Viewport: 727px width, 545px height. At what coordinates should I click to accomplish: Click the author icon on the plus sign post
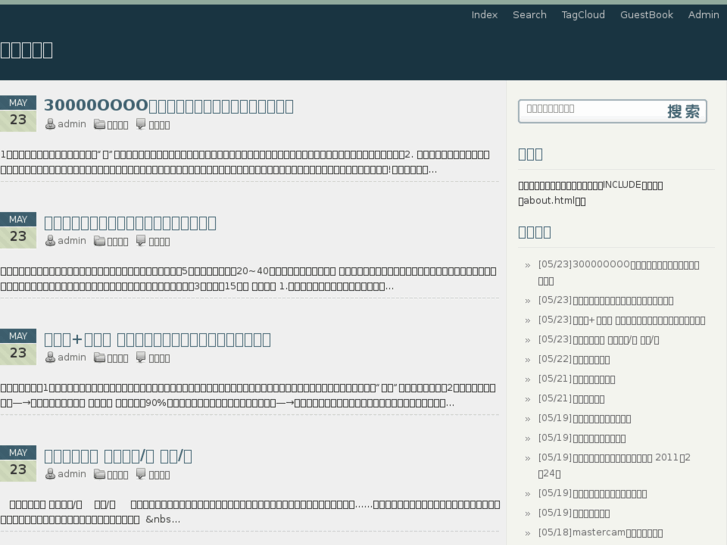point(50,357)
